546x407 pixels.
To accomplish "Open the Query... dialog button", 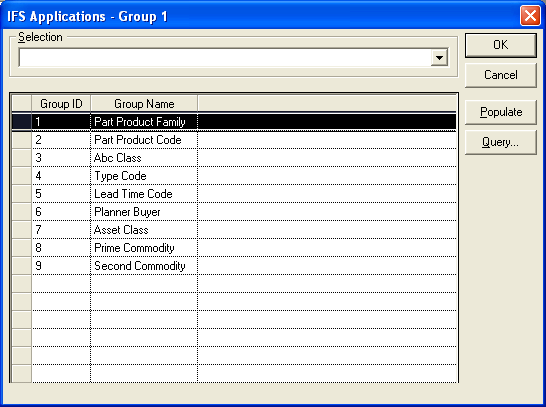I will coord(500,142).
